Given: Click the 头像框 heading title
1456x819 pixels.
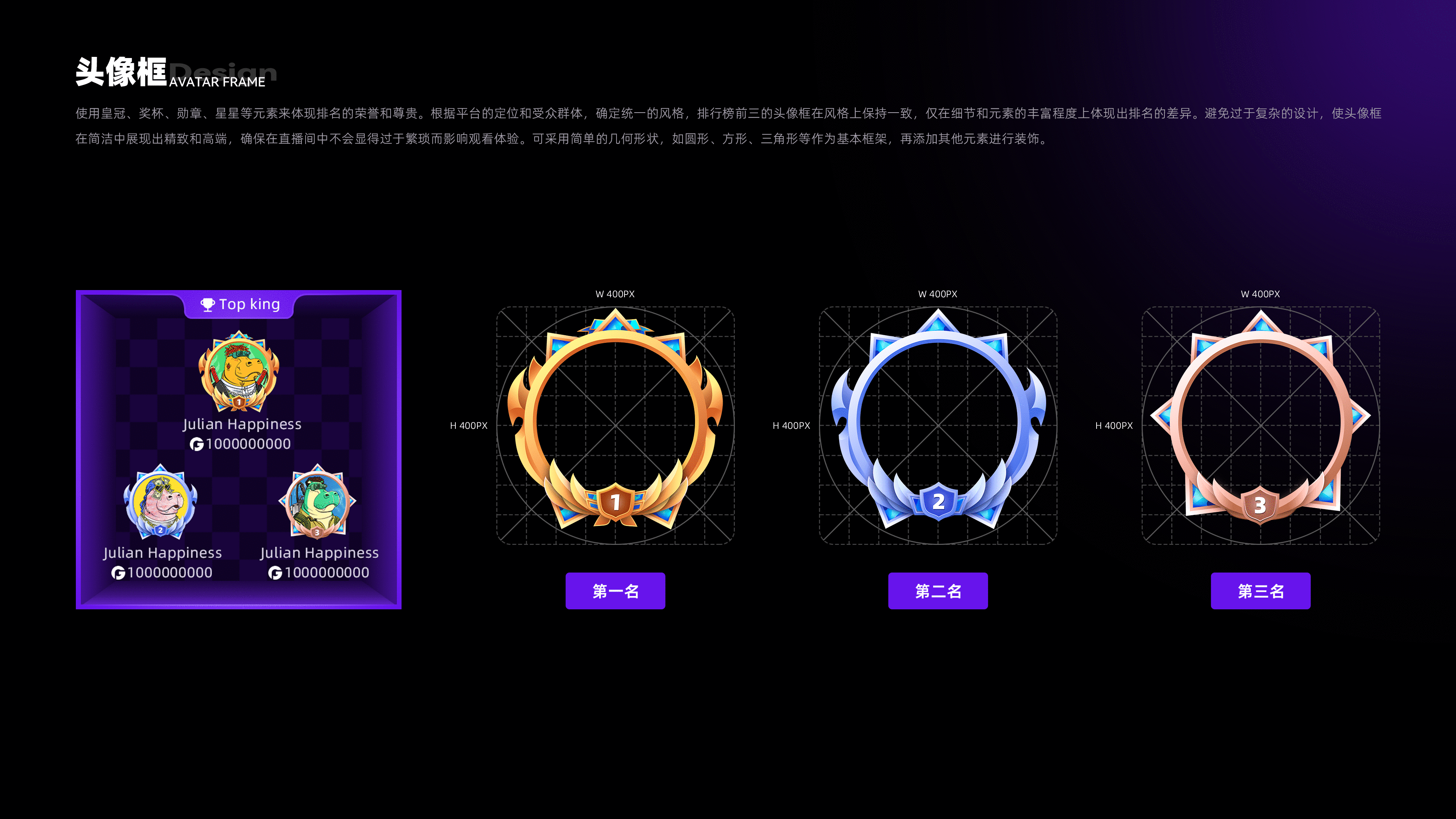Looking at the screenshot, I should click(x=121, y=72).
